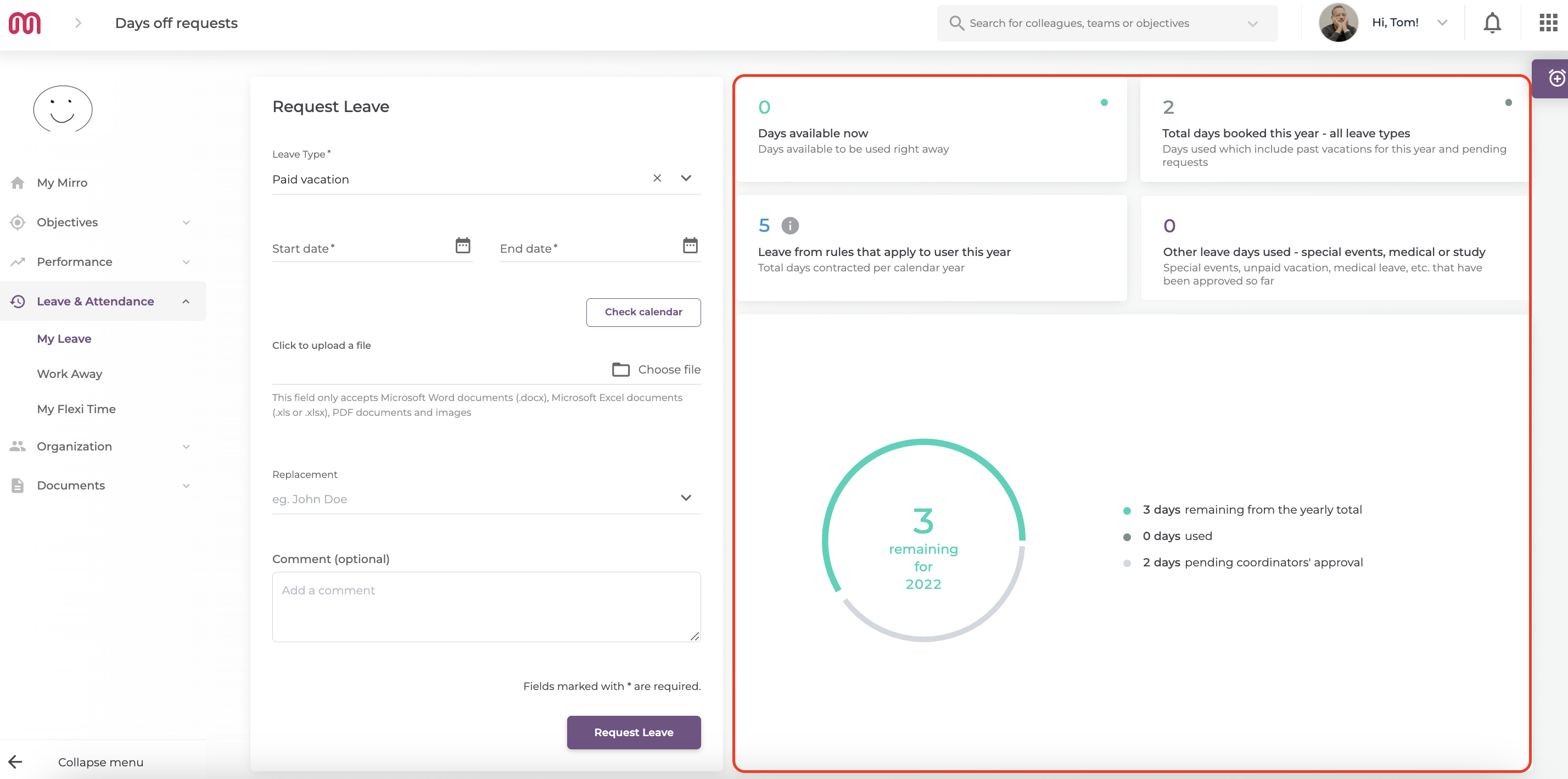Click 'Leave from rules that apply' card title

coord(884,252)
